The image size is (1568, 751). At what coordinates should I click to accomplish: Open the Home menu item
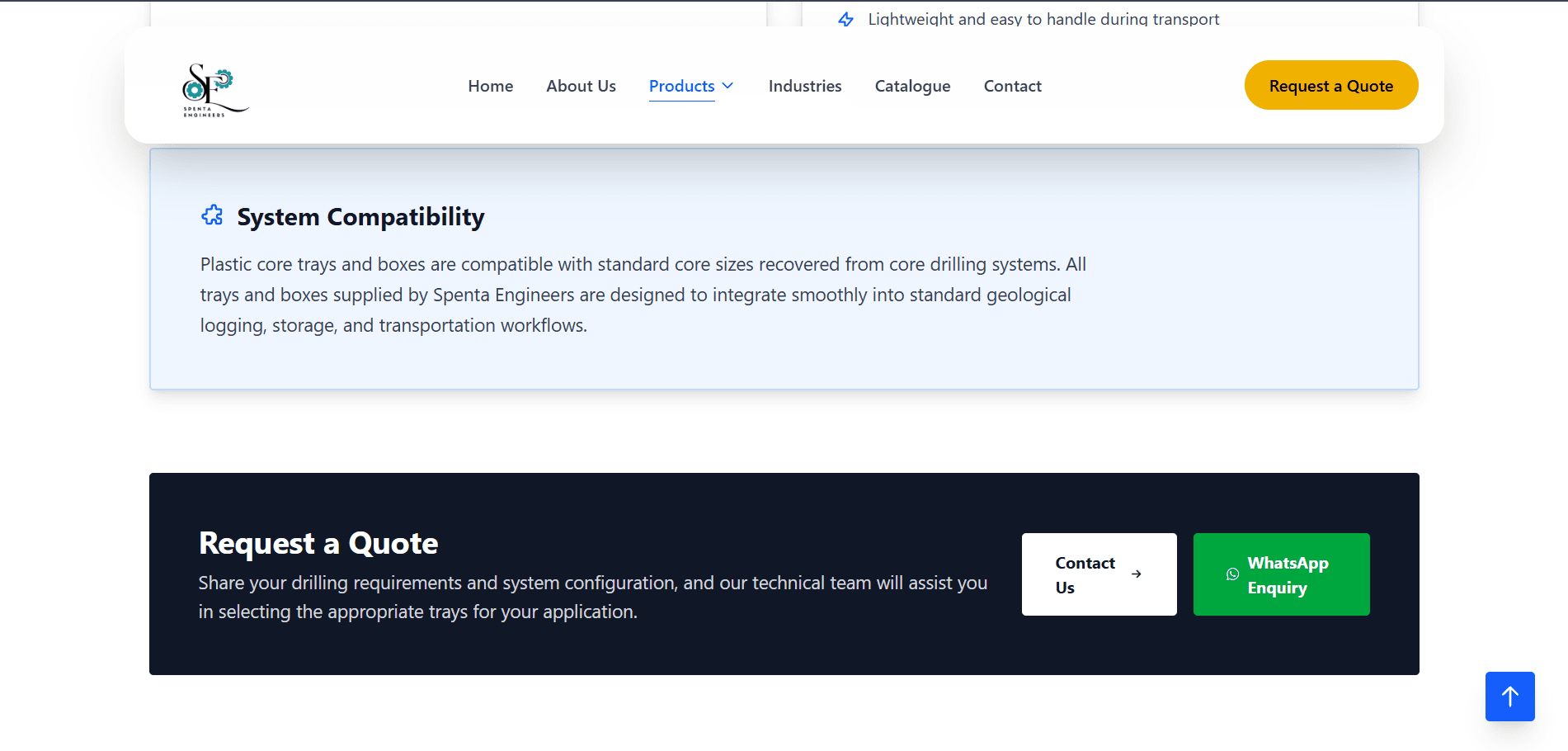[x=491, y=86]
